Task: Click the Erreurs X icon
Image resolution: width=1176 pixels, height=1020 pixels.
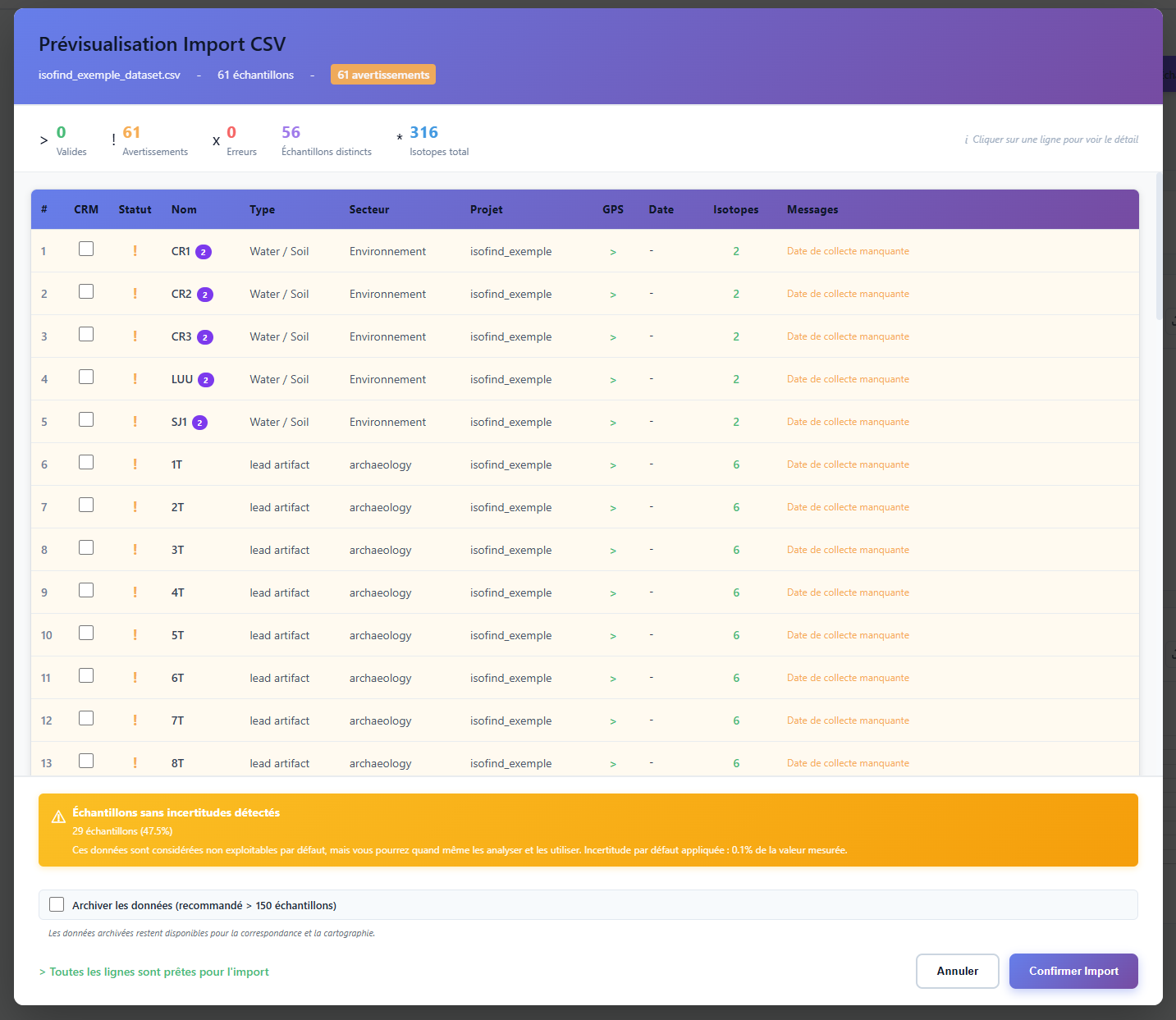Action: [x=216, y=140]
